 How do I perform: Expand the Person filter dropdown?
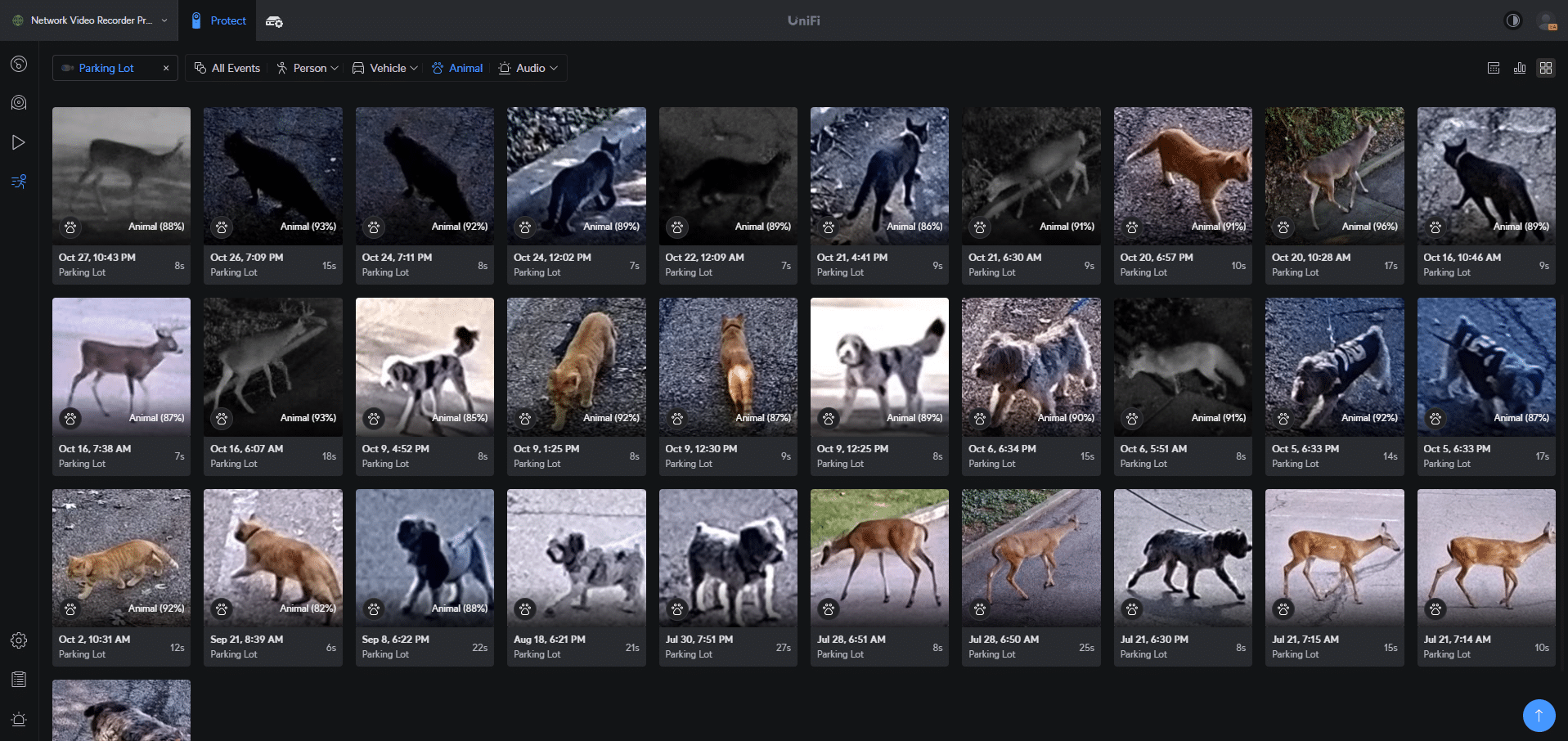pos(307,68)
